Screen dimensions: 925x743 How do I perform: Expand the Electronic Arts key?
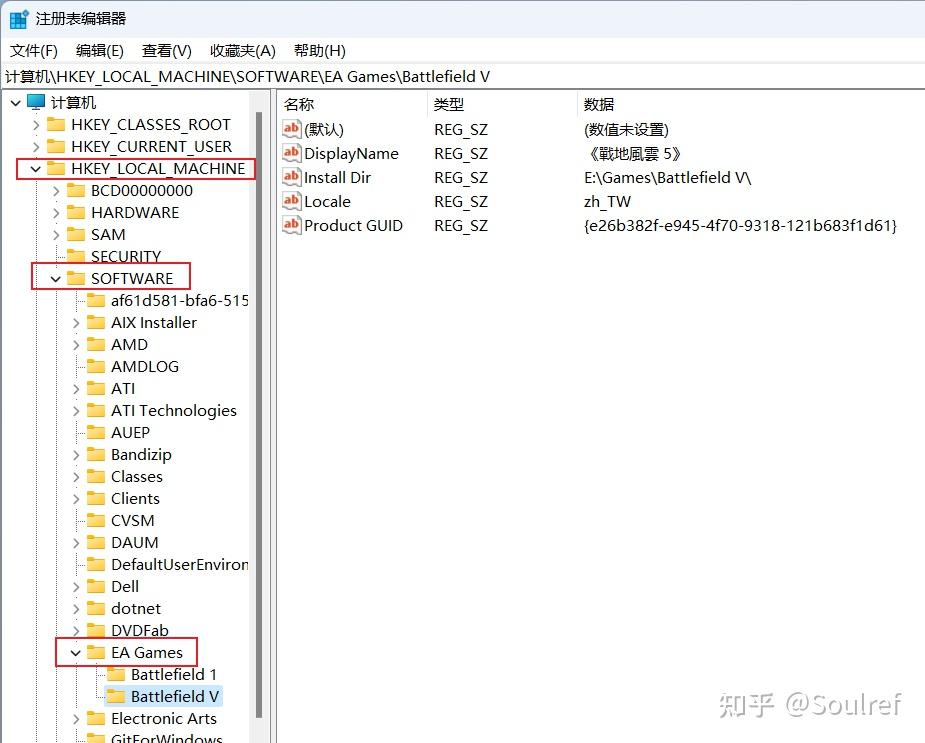(x=77, y=718)
